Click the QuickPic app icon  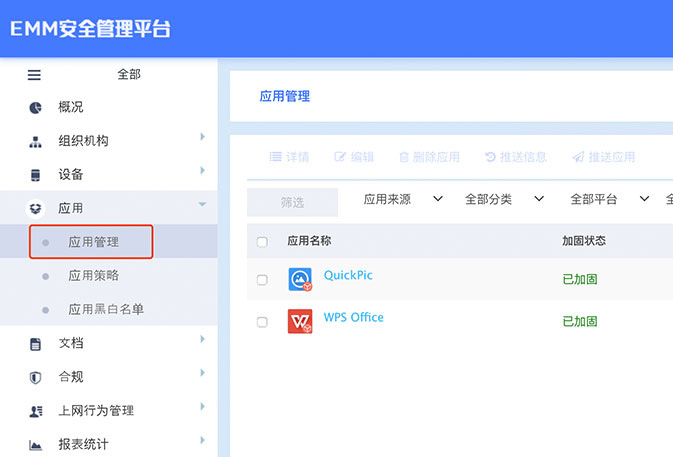[300, 280]
